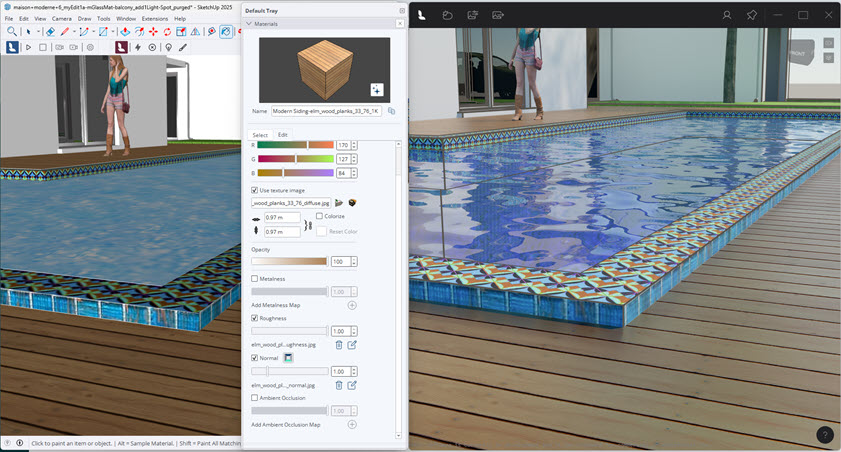The height and width of the screenshot is (452, 841).
Task: Activate the Paint Bucket tool
Action: tap(226, 32)
